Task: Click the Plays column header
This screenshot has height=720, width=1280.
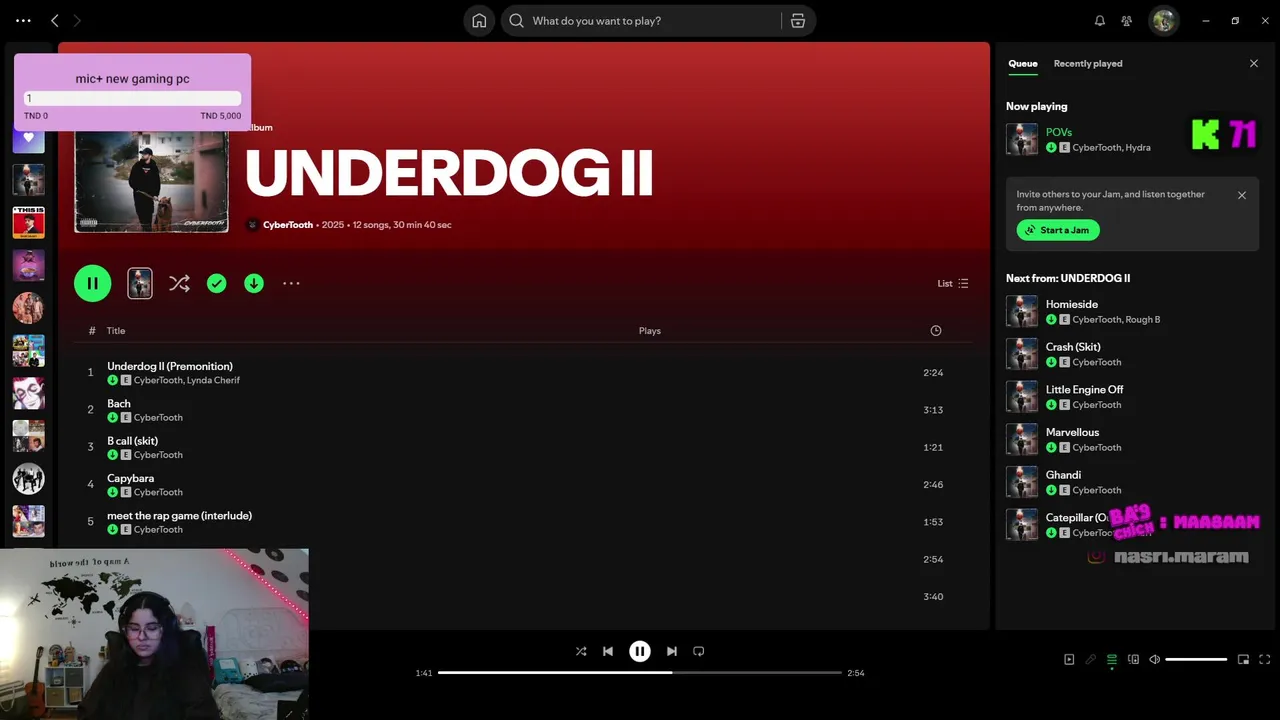Action: [650, 331]
